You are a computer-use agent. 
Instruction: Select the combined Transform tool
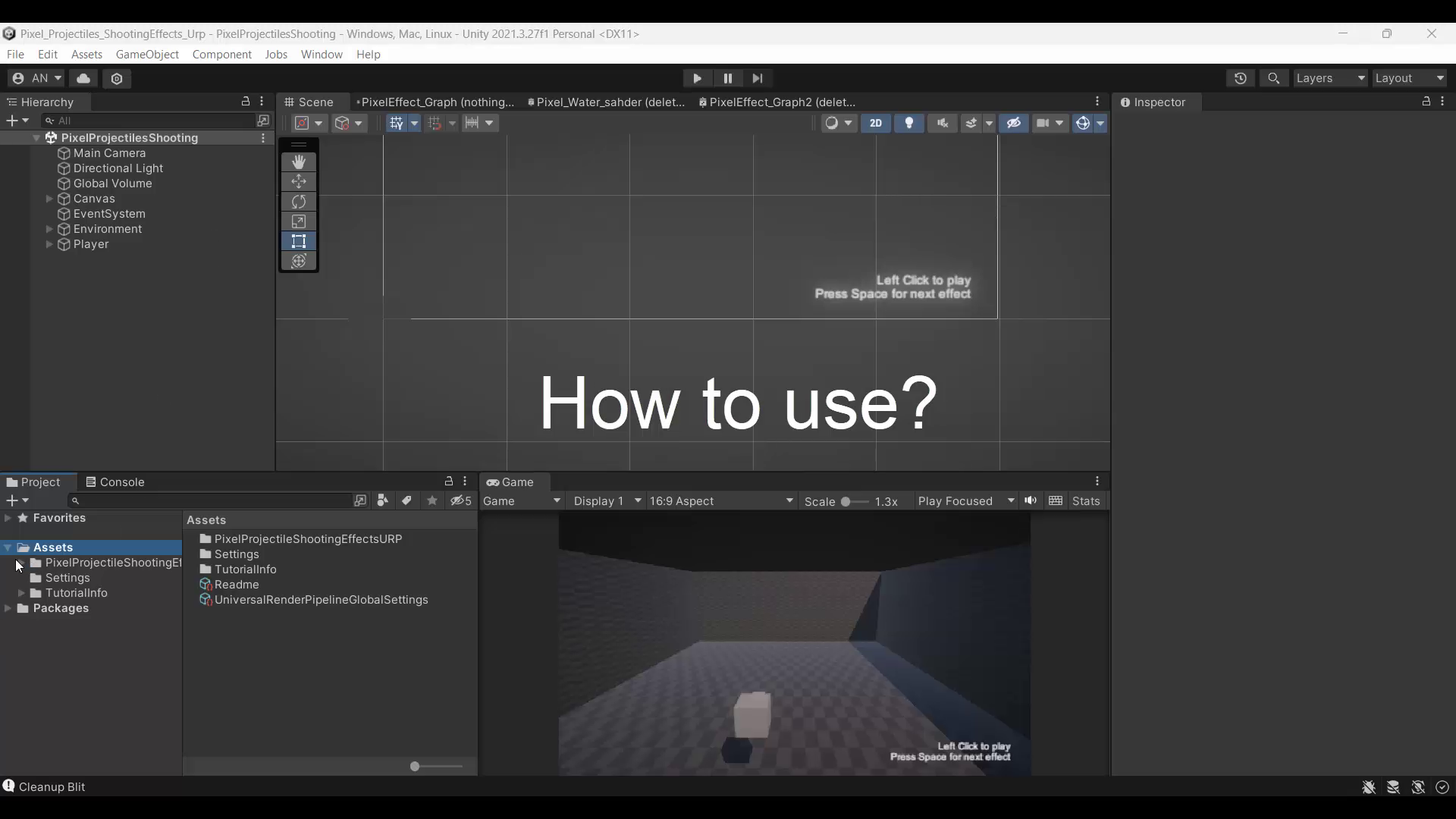[x=299, y=261]
